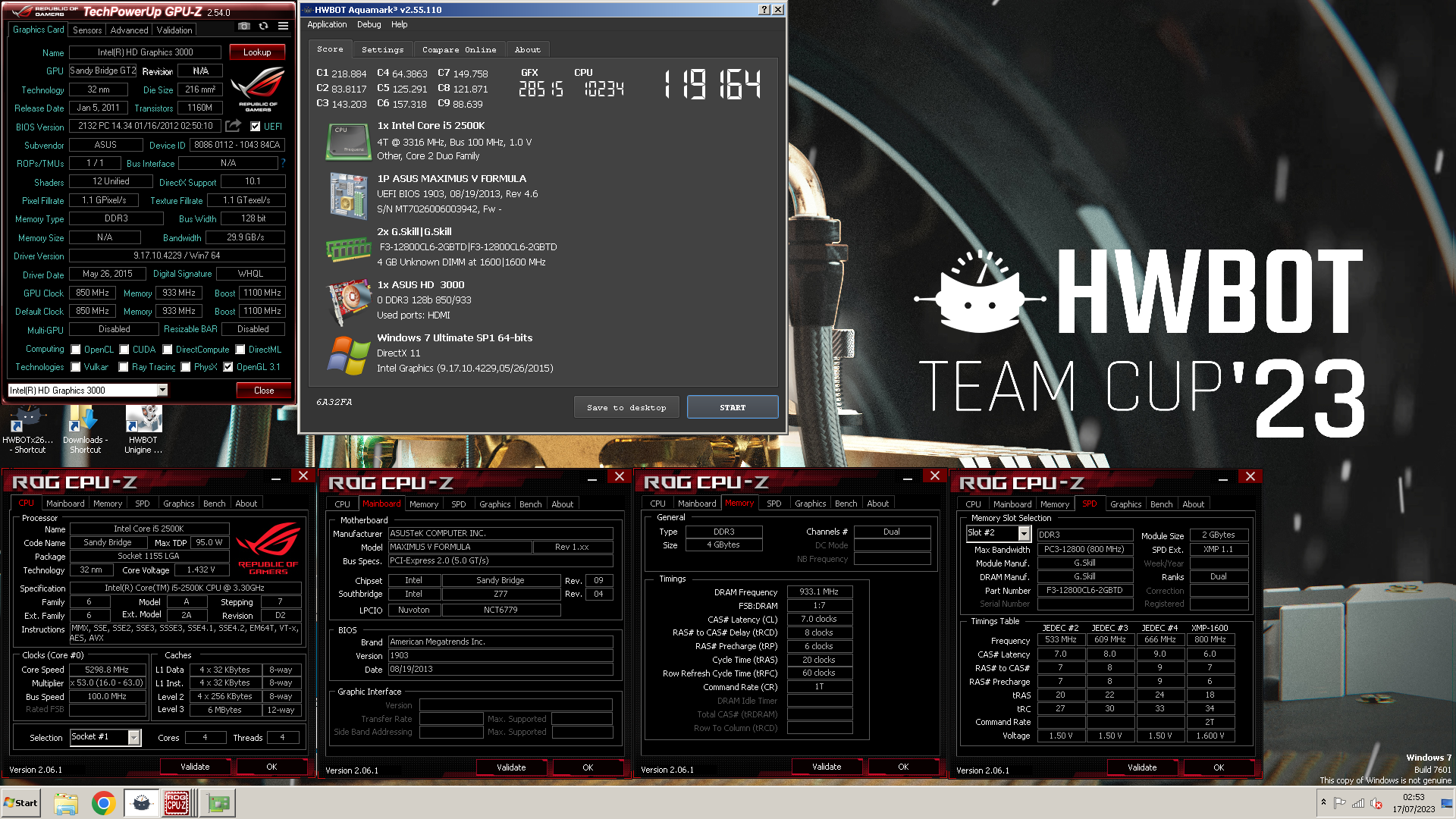The image size is (1456, 819).
Task: Click Validate in the CPU tab window
Action: pyautogui.click(x=195, y=767)
